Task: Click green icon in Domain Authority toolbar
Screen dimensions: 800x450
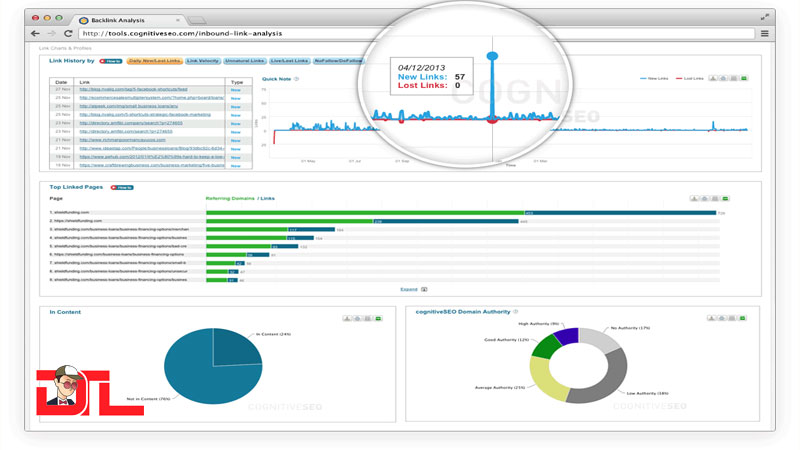Action: (x=742, y=318)
